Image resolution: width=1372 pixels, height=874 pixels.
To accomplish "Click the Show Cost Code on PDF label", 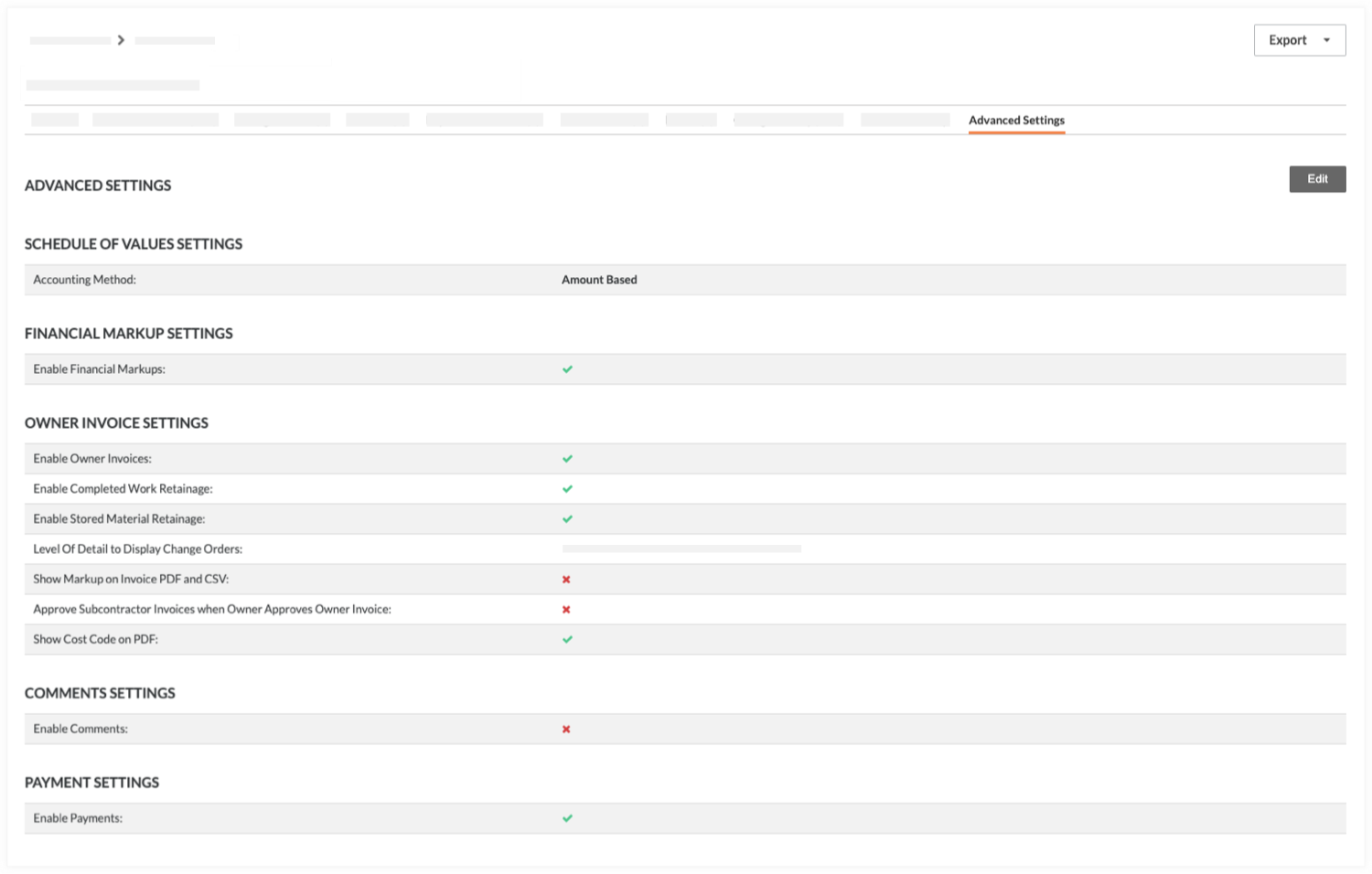I will (95, 640).
